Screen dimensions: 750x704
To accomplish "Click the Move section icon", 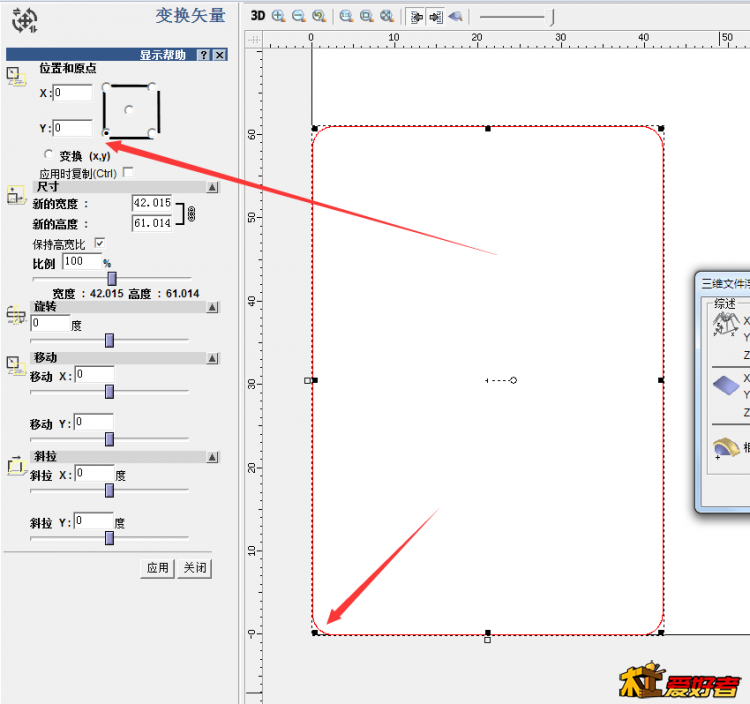I will pyautogui.click(x=16, y=365).
